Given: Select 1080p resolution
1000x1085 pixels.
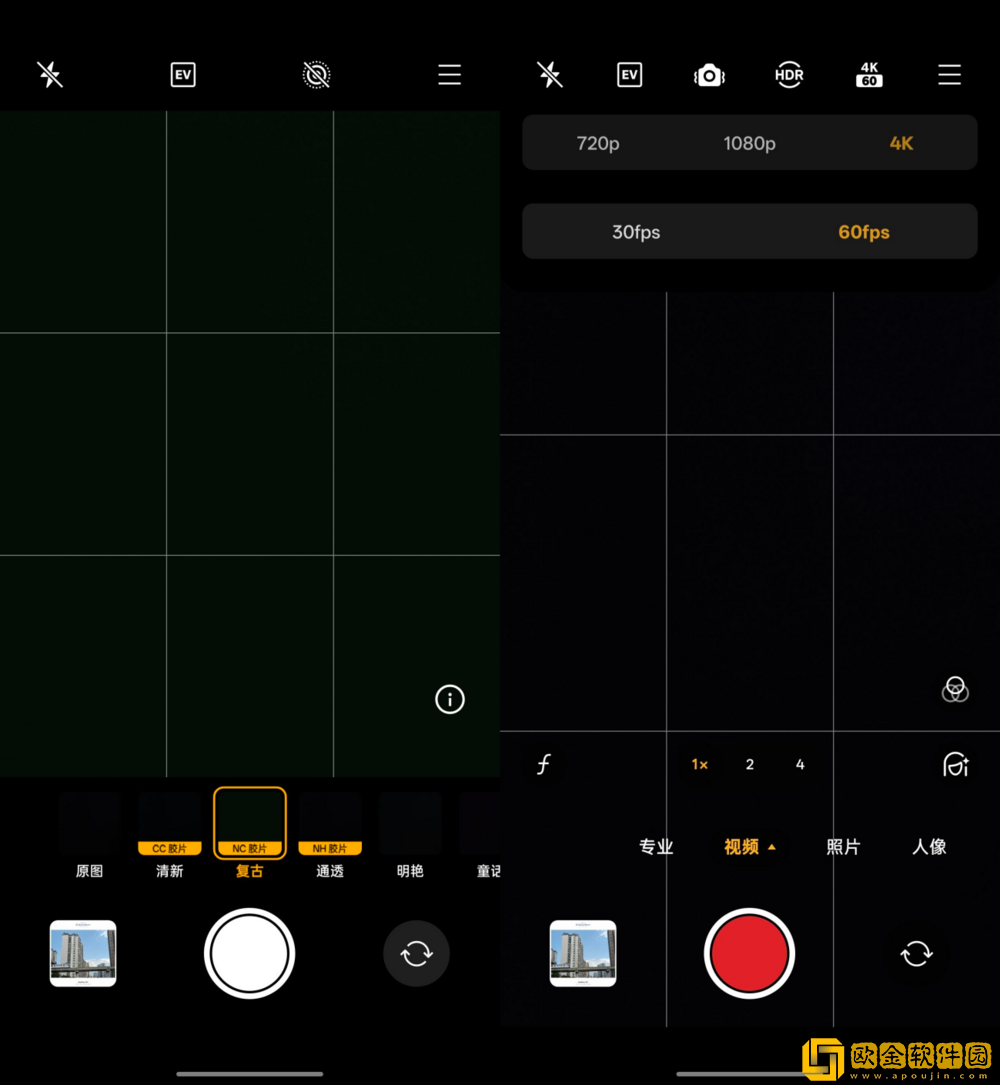Looking at the screenshot, I should 749,143.
